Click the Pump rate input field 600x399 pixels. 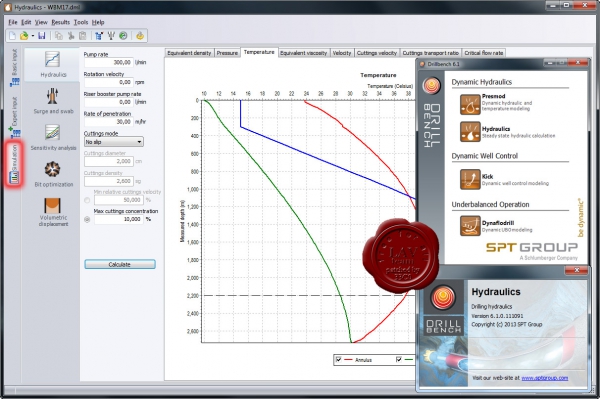click(x=109, y=62)
